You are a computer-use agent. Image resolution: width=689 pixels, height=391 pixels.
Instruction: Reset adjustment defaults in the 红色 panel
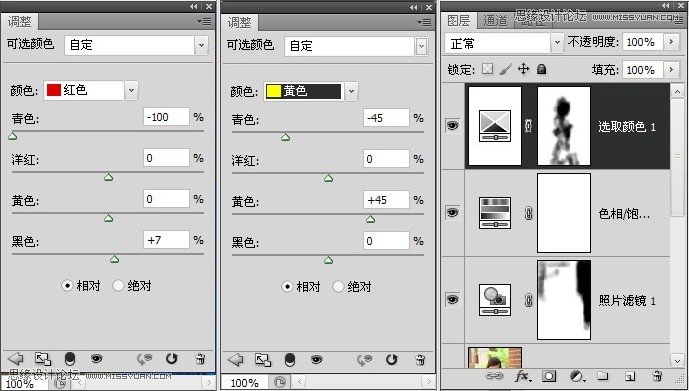coord(171,359)
